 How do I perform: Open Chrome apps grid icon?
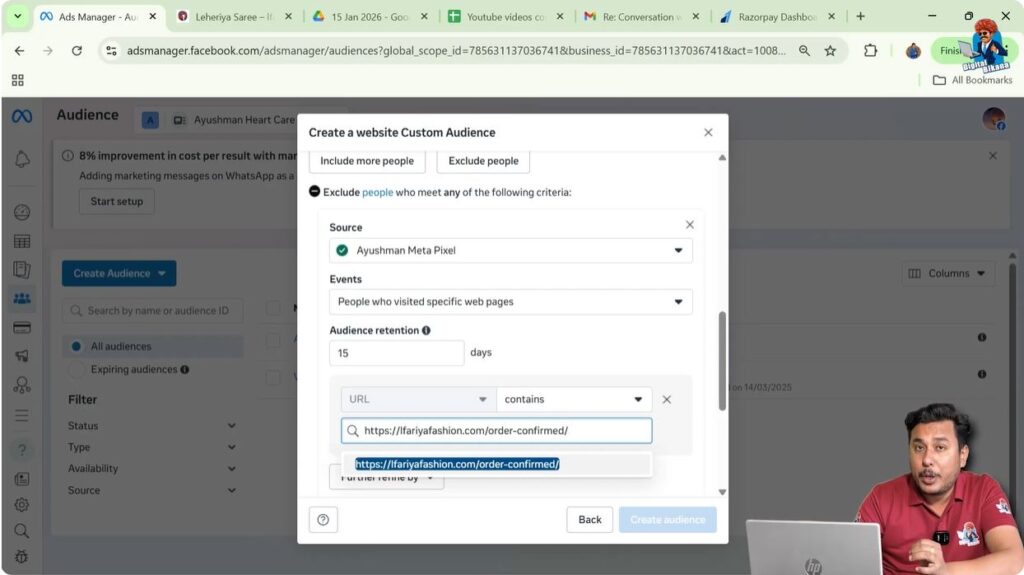(18, 80)
